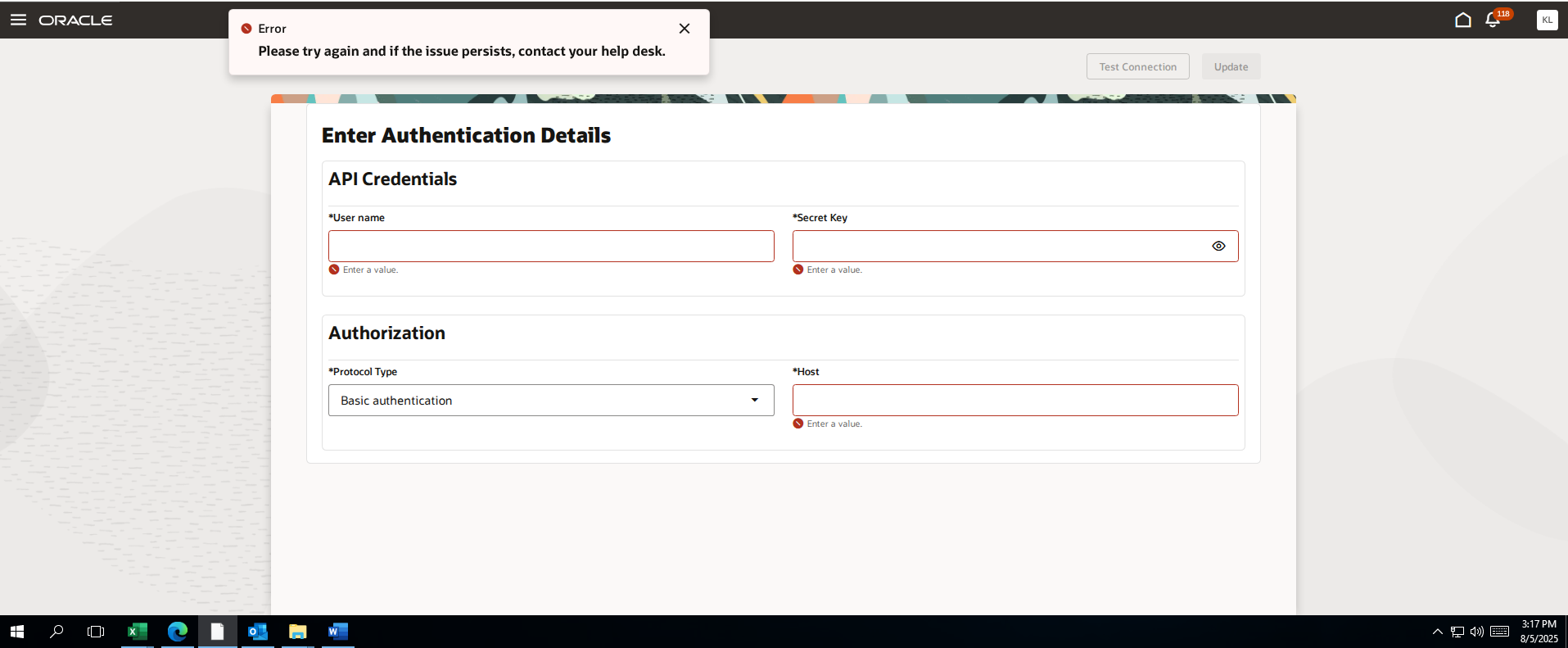Viewport: 1568px width, 648px height.
Task: Switch to Outlook from the taskbar
Action: pos(258,632)
